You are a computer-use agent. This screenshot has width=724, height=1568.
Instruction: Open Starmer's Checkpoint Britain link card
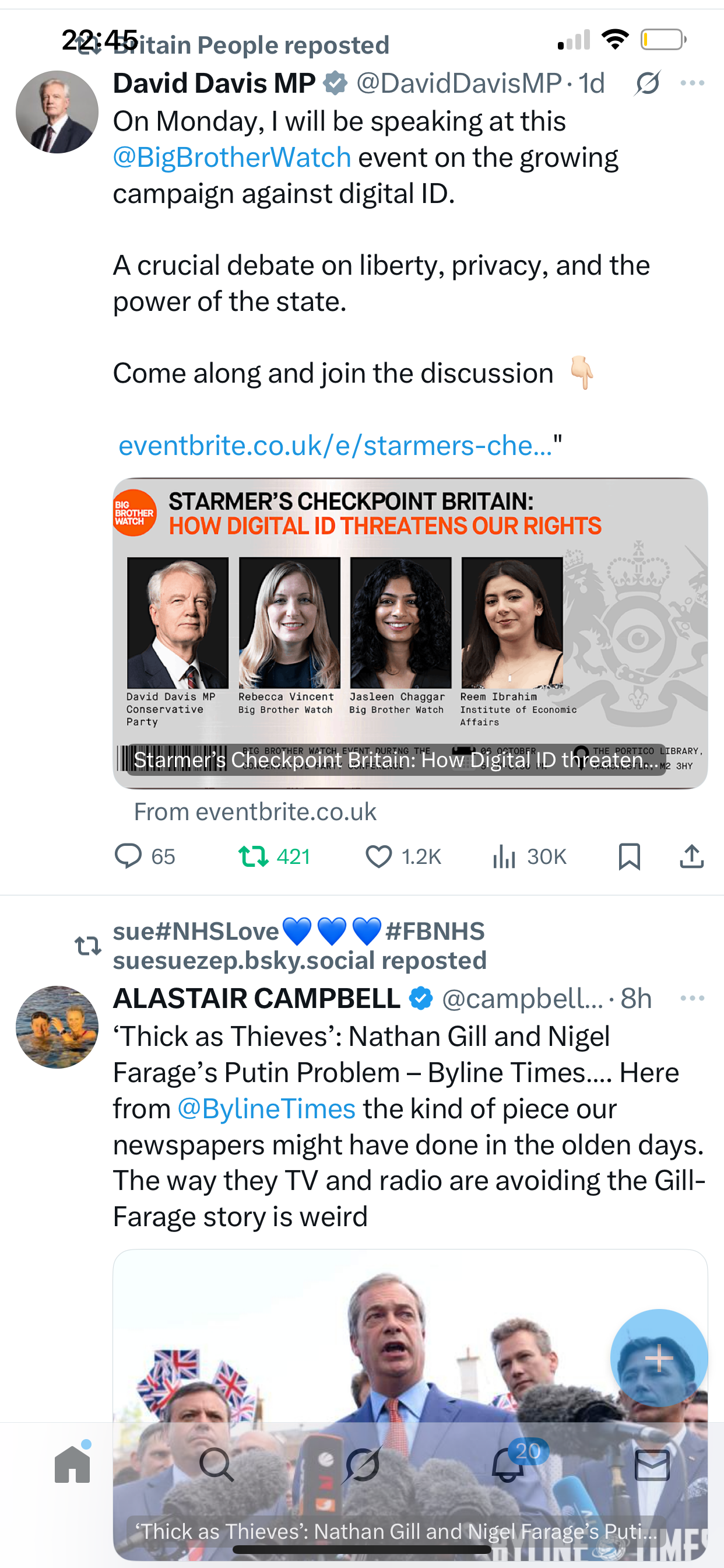click(410, 633)
